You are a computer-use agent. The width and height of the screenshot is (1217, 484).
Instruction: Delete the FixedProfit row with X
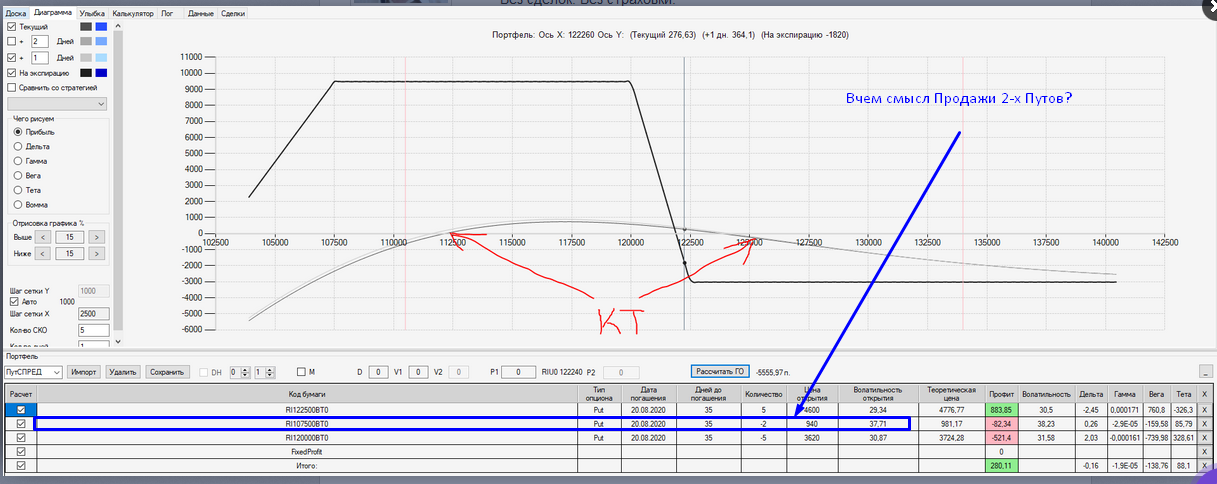(1204, 452)
